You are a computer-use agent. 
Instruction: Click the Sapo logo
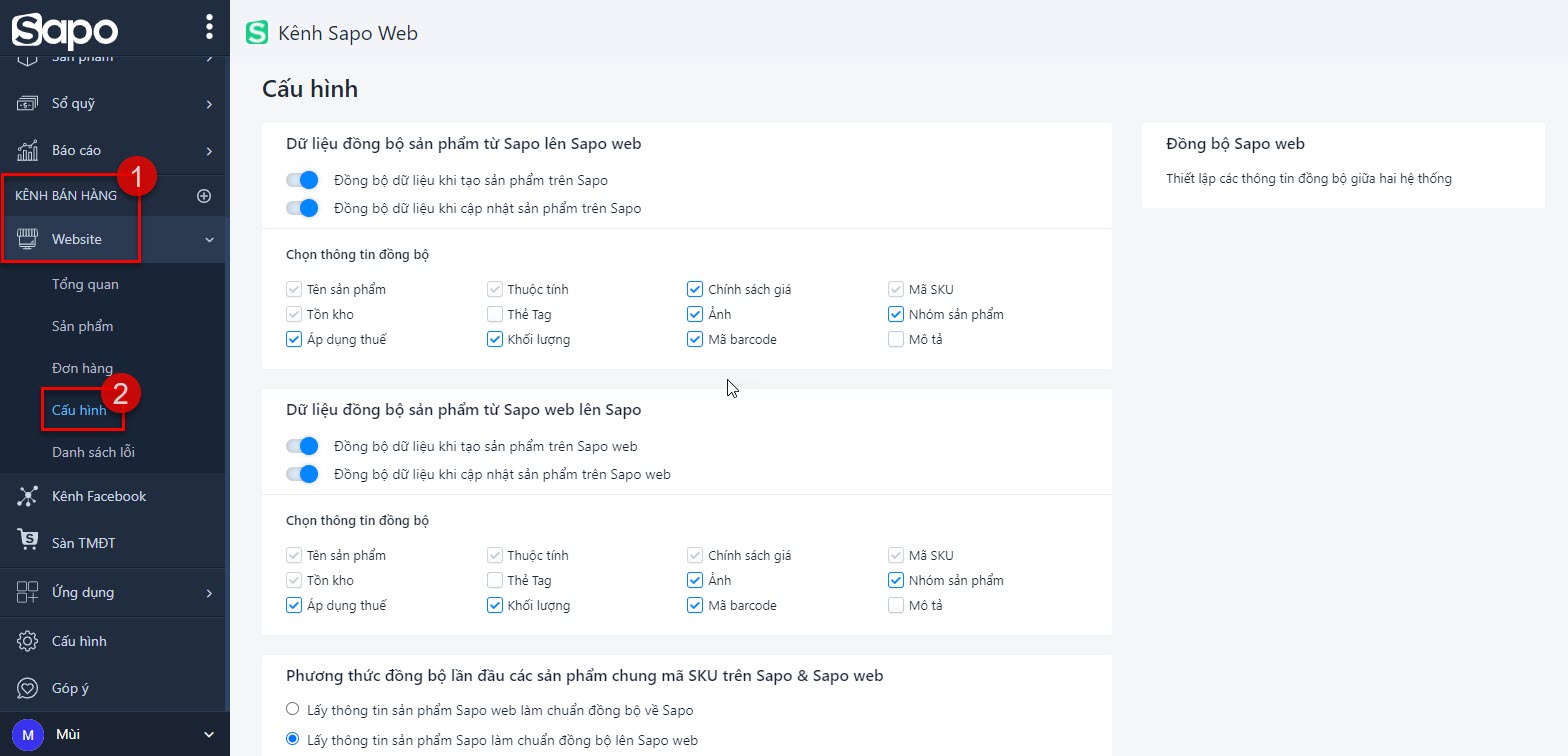[x=65, y=30]
